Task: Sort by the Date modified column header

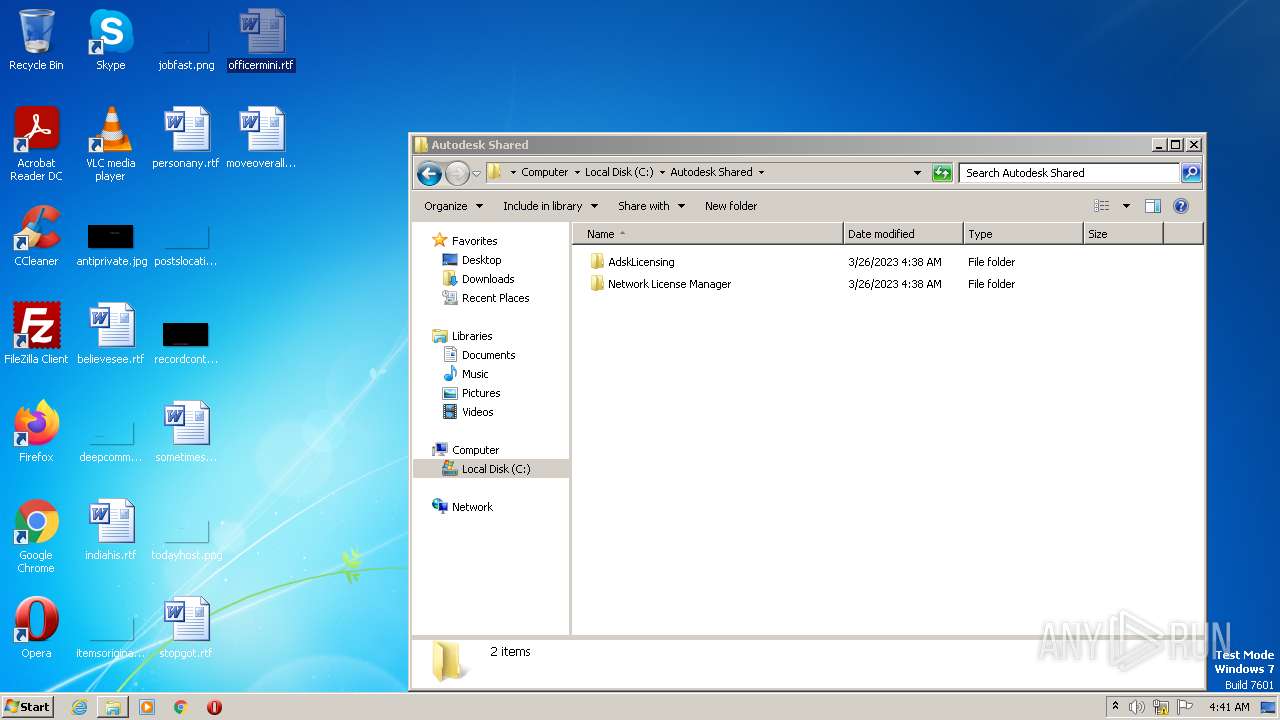Action: (903, 234)
